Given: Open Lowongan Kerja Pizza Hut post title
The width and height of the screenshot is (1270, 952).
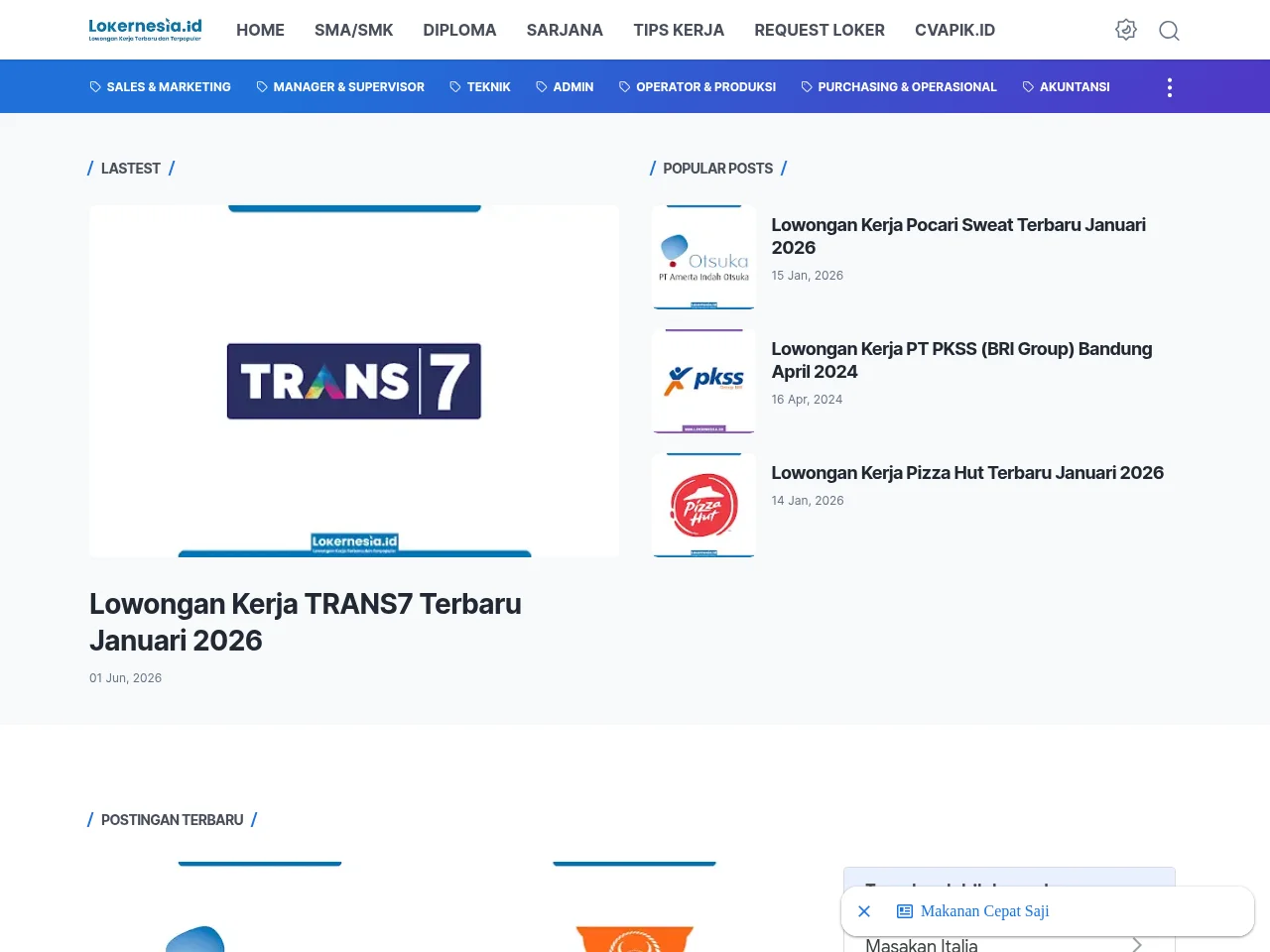Looking at the screenshot, I should (967, 473).
